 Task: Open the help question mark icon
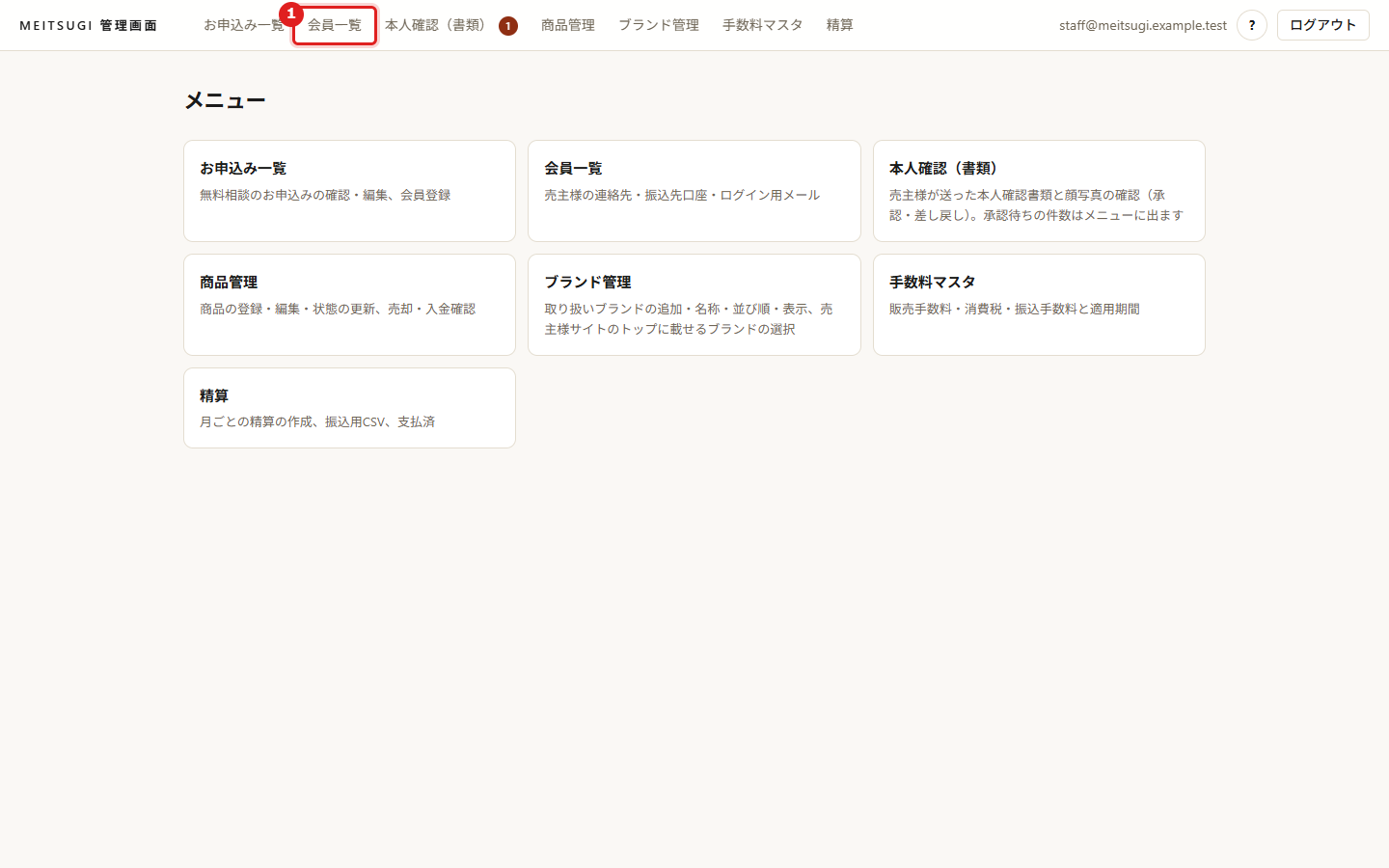(1251, 25)
